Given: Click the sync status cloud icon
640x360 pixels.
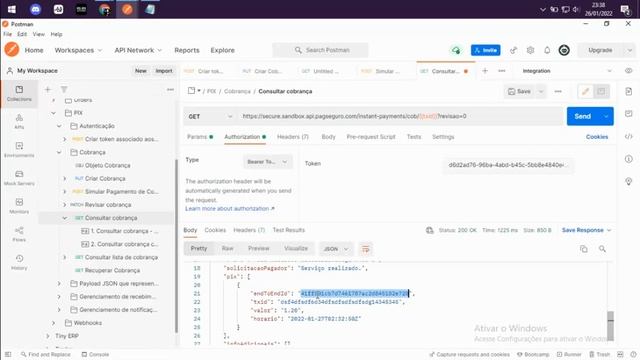Looking at the screenshot, I should (456, 50).
